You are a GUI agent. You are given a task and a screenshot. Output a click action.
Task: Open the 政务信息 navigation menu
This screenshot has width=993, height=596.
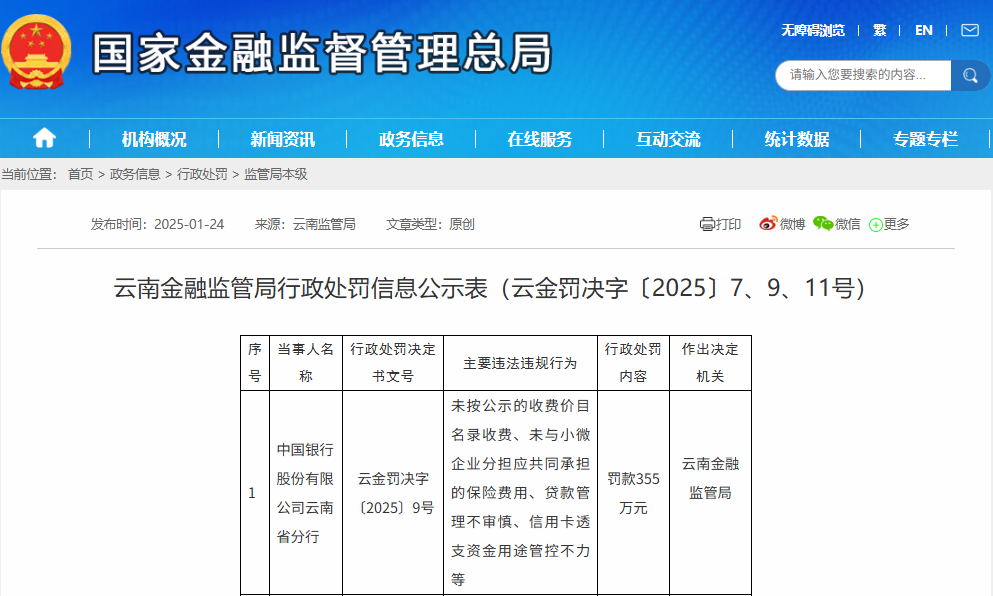(x=411, y=139)
